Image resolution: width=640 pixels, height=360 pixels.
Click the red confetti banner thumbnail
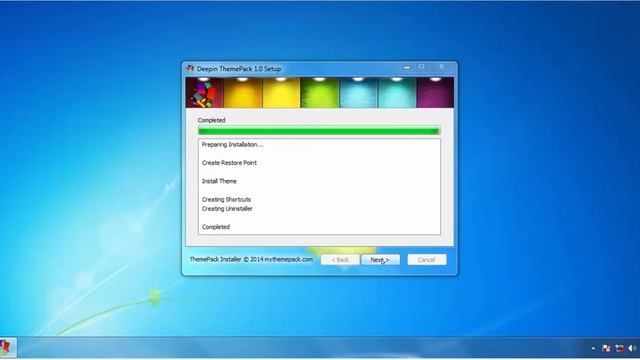click(x=204, y=93)
